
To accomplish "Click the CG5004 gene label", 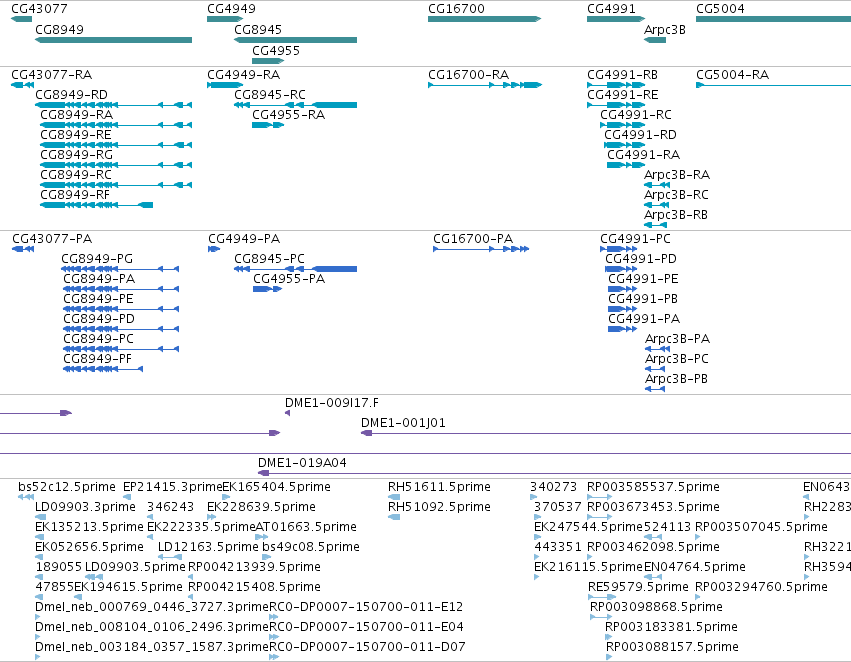I will tap(720, 9).
